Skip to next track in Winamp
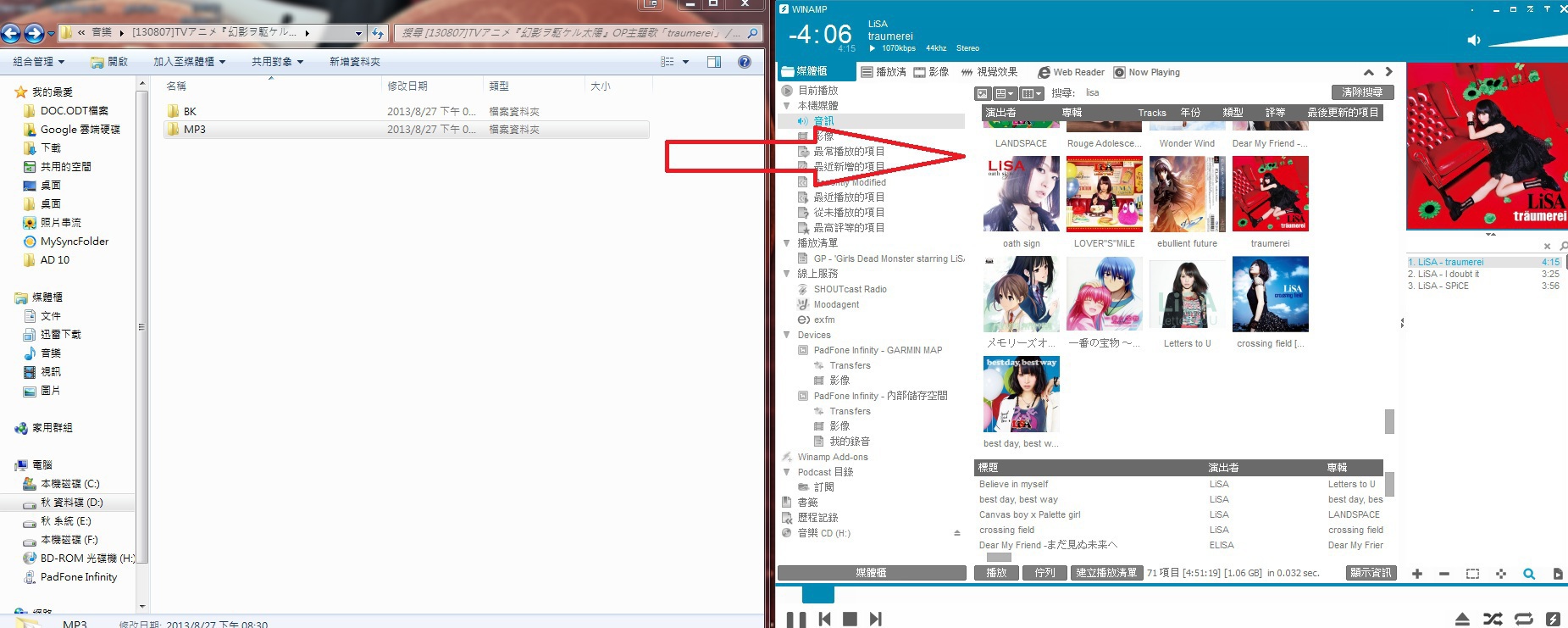This screenshot has height=628, width=1568. pos(876,620)
